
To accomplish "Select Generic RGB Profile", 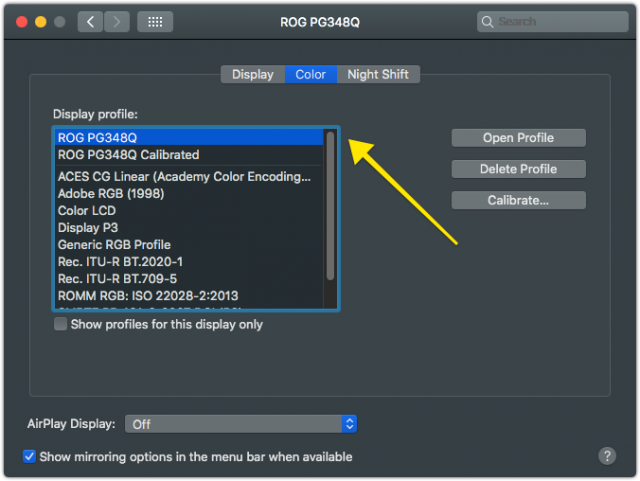I will pos(189,245).
